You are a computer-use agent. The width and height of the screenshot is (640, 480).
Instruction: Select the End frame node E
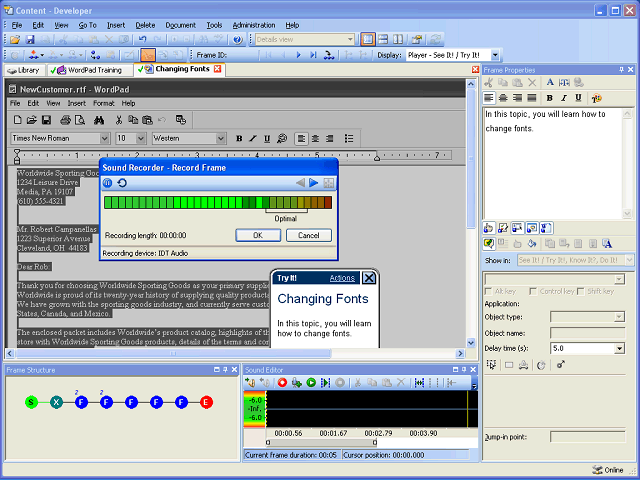click(206, 402)
